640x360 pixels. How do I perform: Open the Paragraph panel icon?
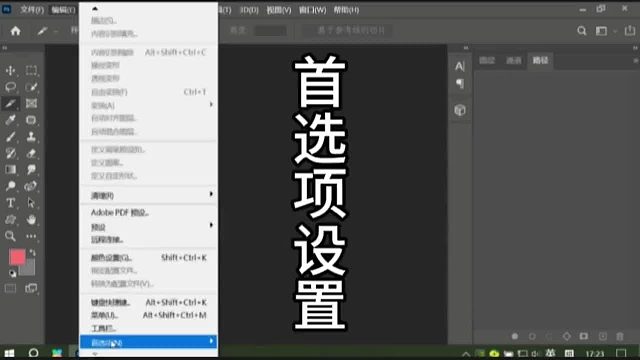(x=460, y=84)
